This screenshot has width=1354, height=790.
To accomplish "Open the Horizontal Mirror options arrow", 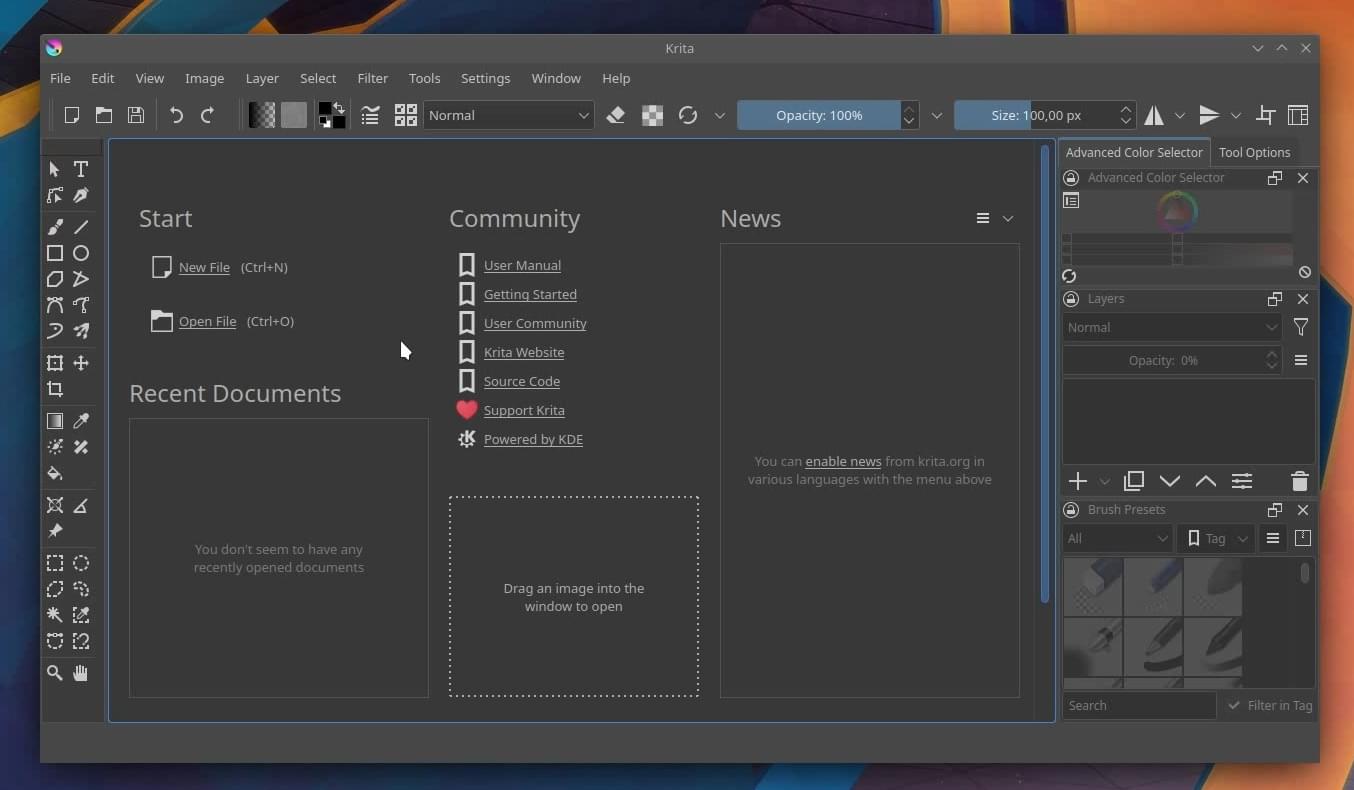I will 1180,115.
